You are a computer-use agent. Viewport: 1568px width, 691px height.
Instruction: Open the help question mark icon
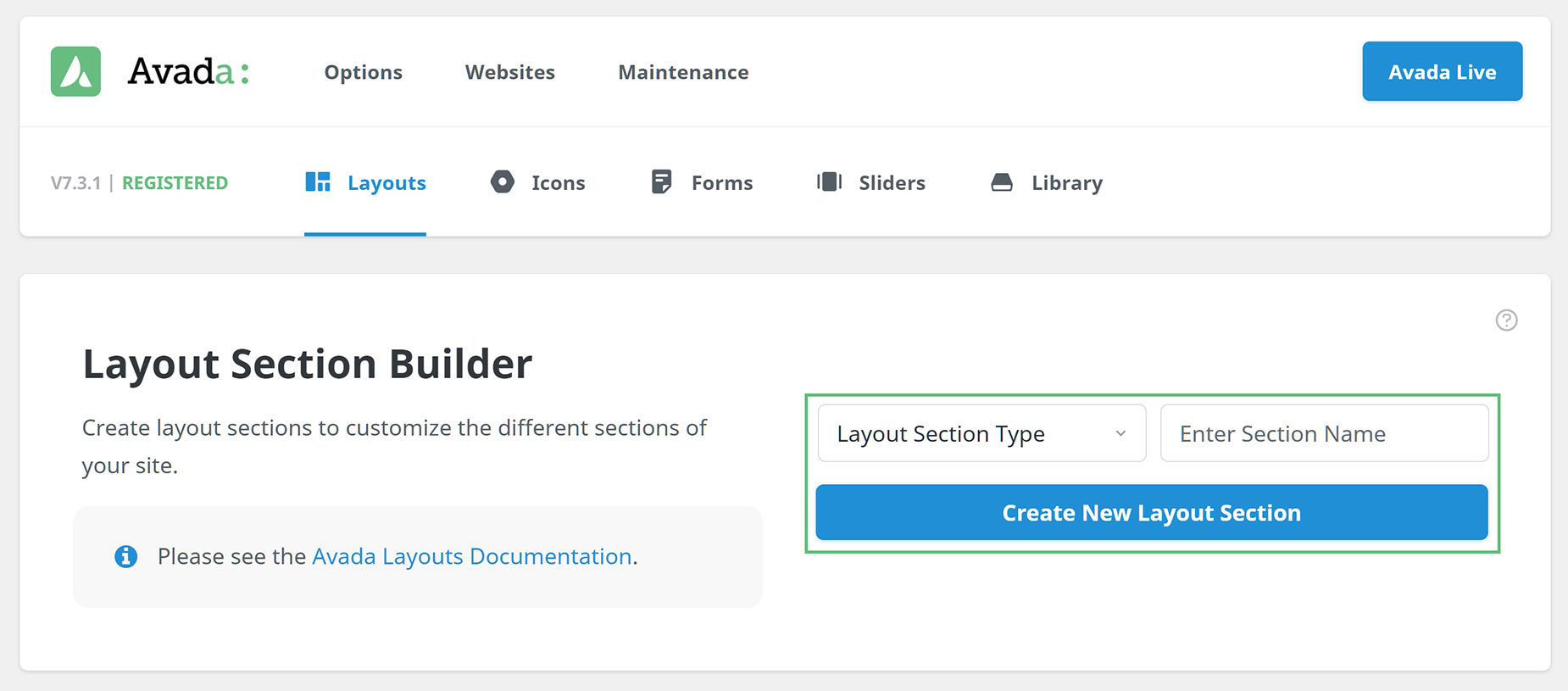pyautogui.click(x=1506, y=320)
